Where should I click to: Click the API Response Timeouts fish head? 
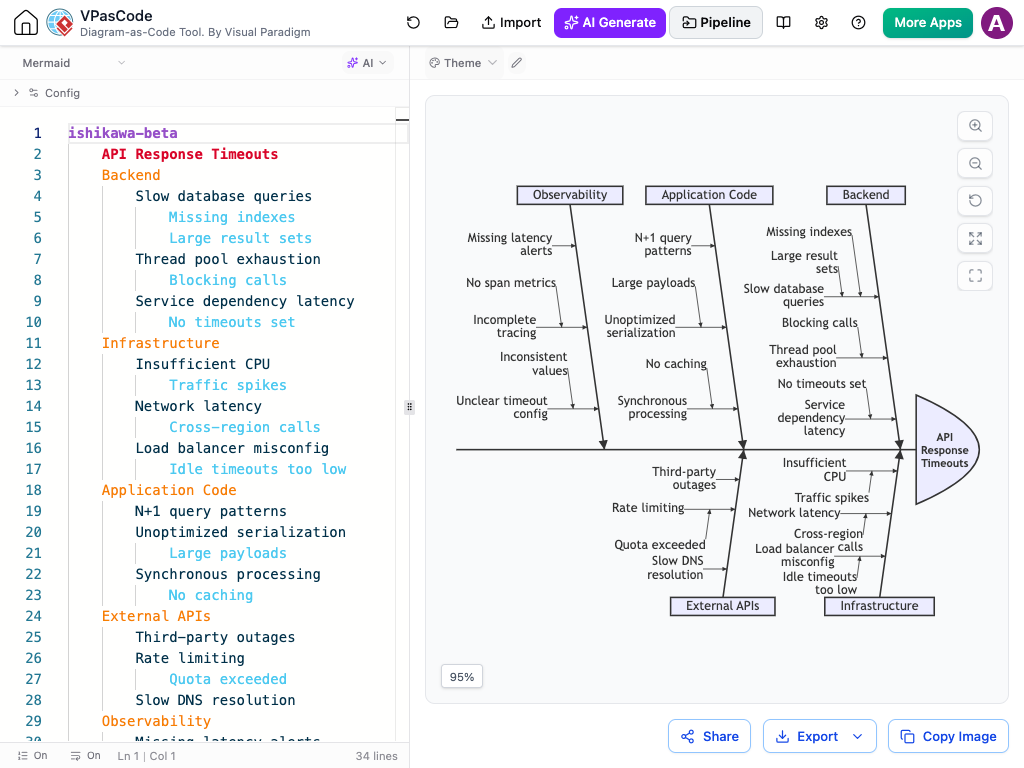click(946, 450)
